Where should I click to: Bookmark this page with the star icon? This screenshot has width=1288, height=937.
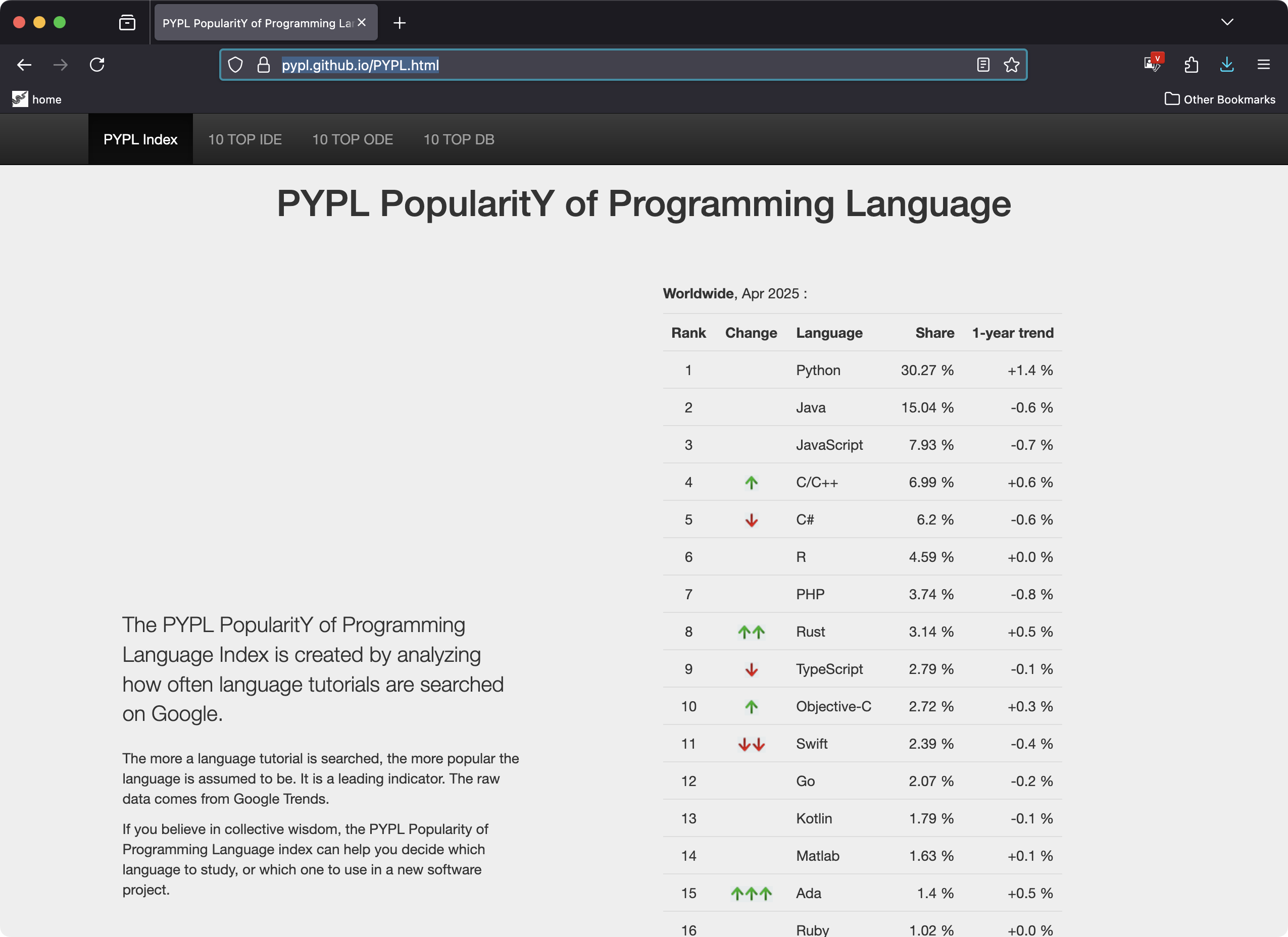pos(1011,65)
